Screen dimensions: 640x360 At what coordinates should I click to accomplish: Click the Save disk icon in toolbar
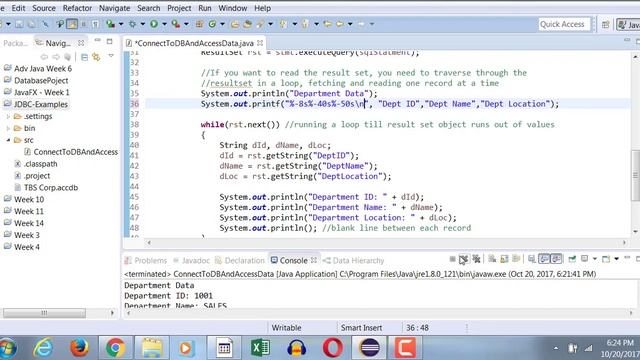(x=19, y=24)
